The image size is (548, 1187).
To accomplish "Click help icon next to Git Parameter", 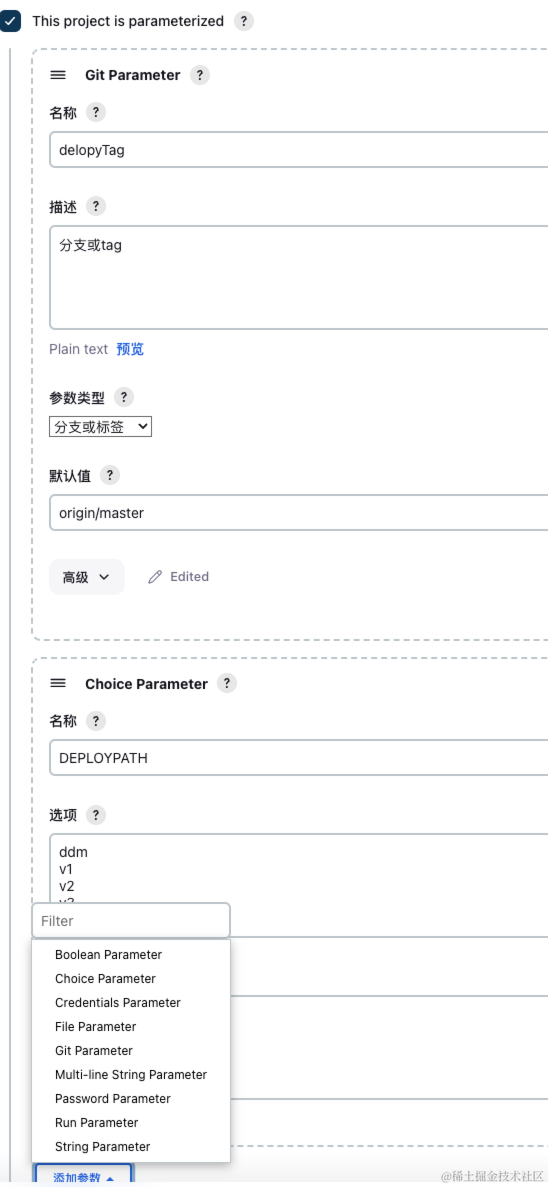I will (x=200, y=75).
